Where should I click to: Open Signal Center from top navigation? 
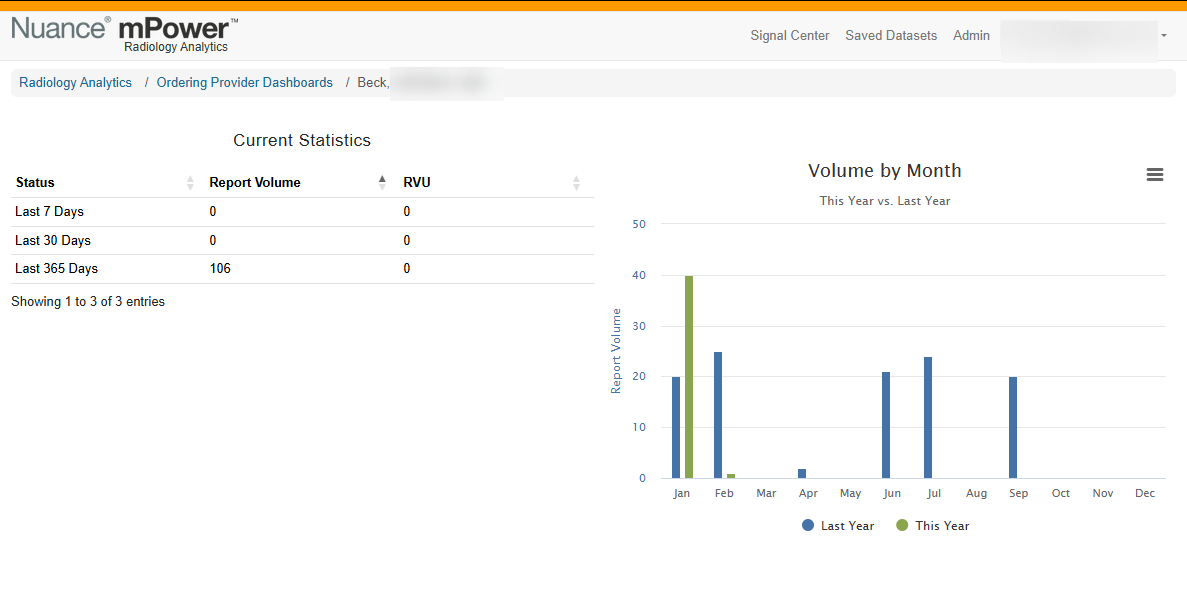coord(790,36)
